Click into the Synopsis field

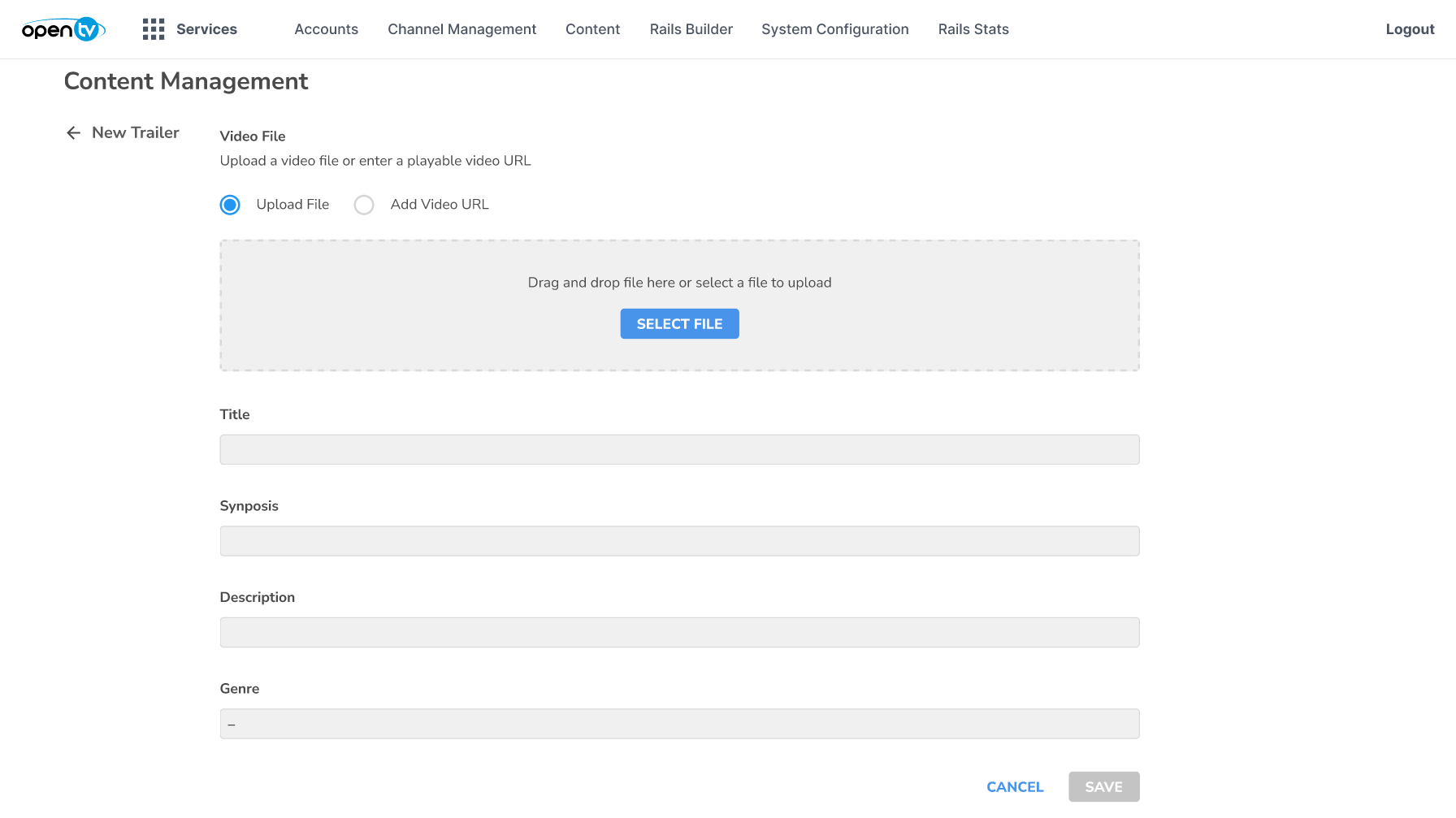(x=679, y=541)
